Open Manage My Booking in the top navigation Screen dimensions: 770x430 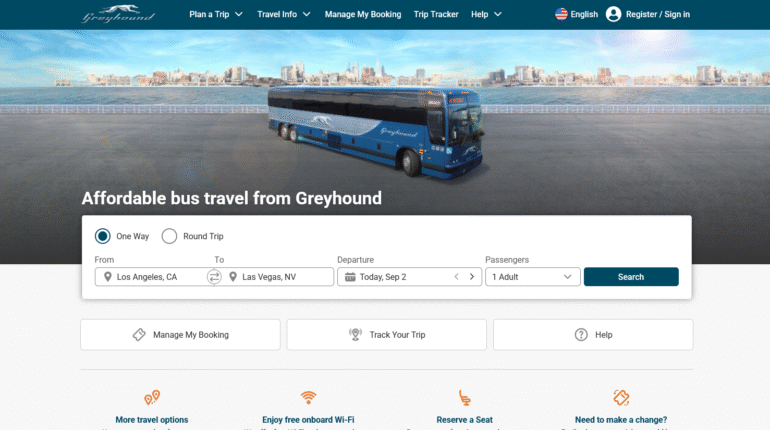coord(363,14)
